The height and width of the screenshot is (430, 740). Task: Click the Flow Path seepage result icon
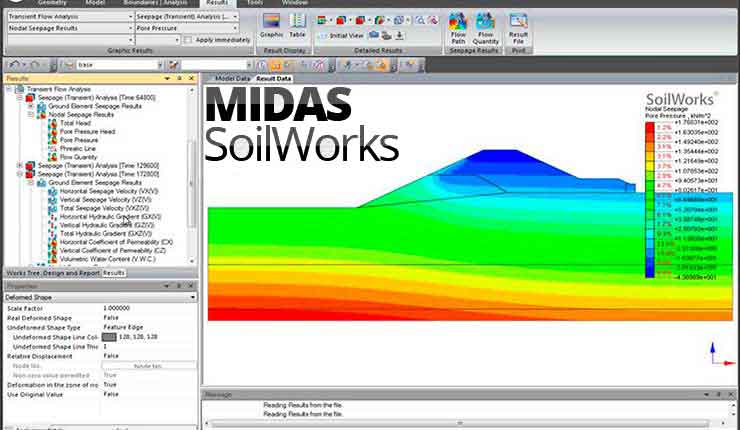point(458,28)
